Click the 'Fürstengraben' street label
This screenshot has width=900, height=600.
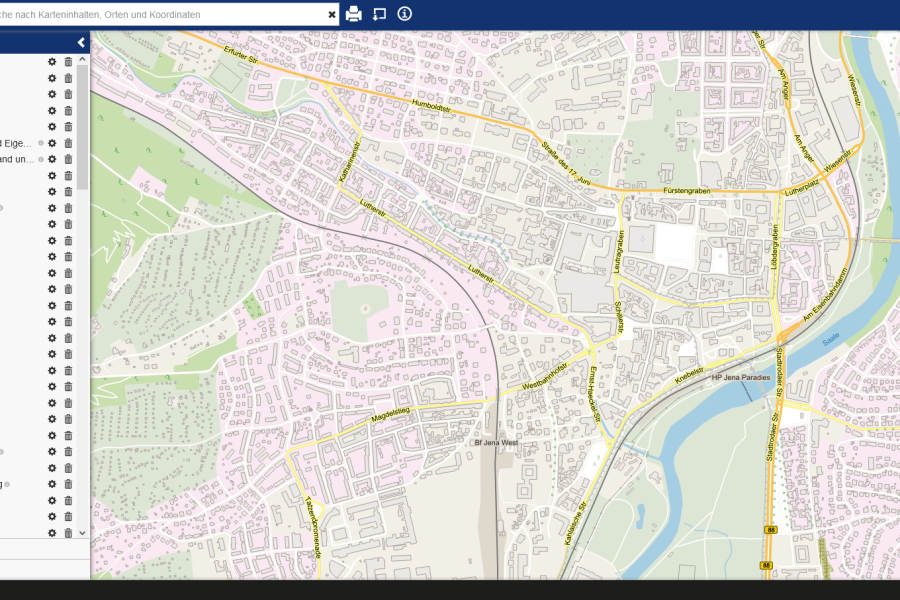686,191
